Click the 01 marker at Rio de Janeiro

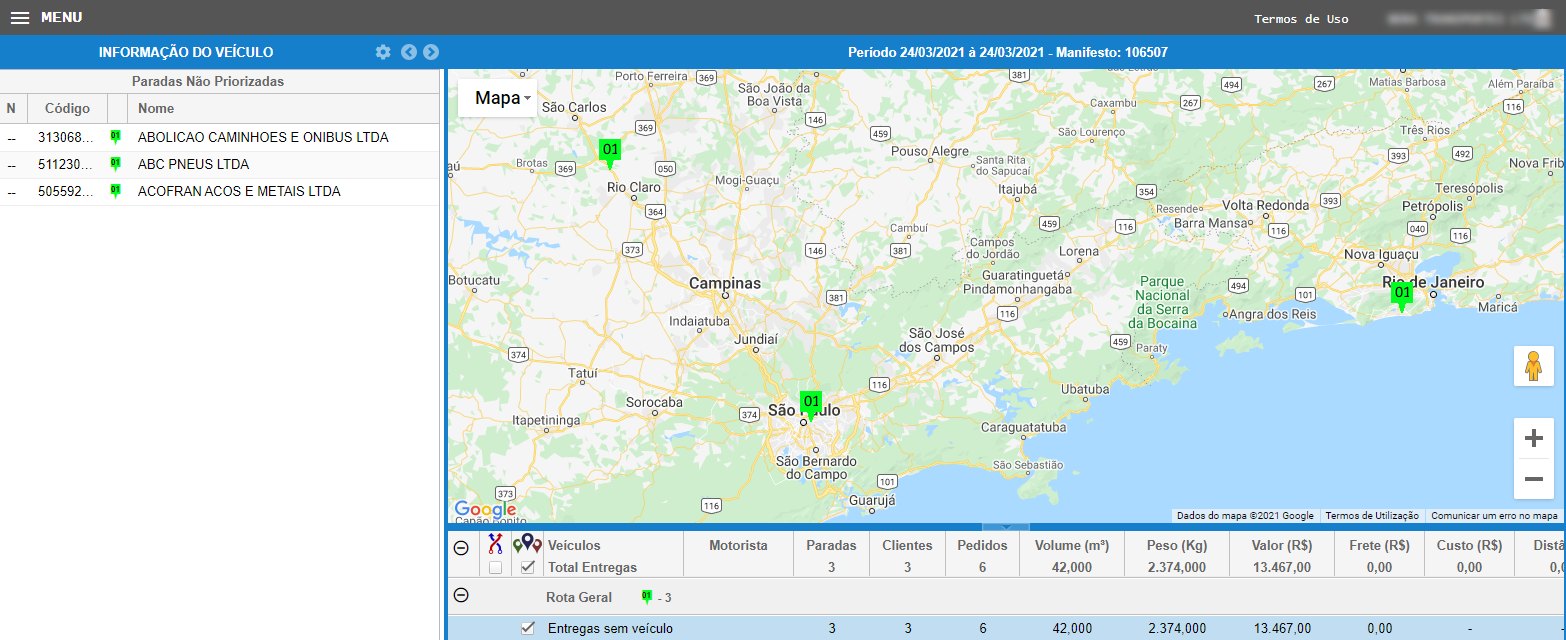1402,296
